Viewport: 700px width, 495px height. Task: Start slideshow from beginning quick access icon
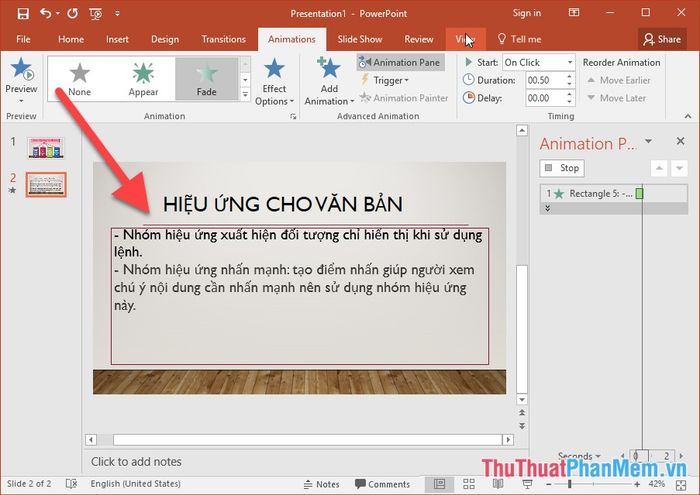pos(96,14)
